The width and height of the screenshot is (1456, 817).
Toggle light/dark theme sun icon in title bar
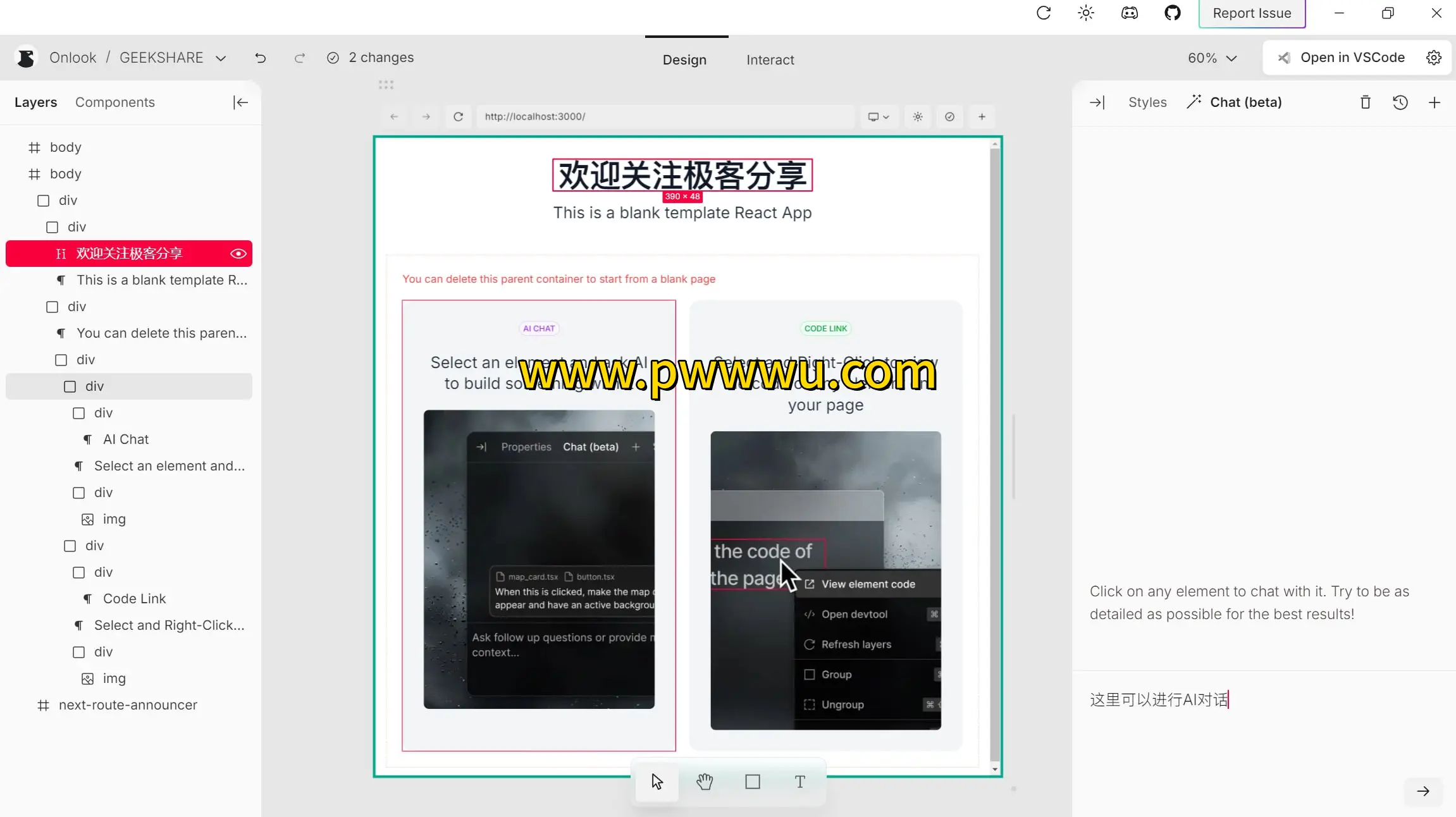[x=1086, y=13]
